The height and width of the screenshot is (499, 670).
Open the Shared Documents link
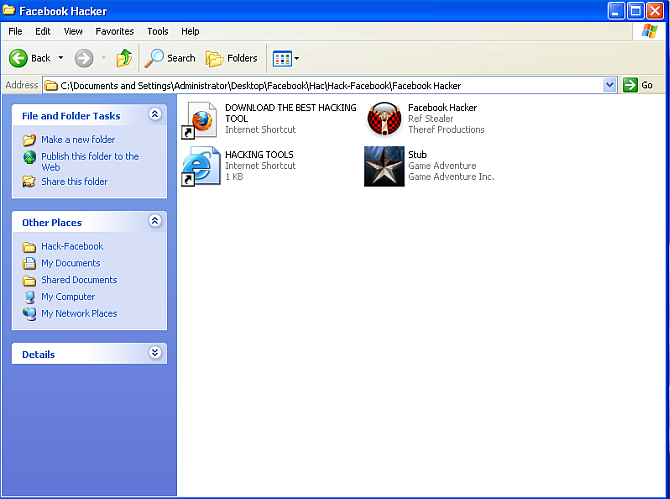pyautogui.click(x=79, y=280)
